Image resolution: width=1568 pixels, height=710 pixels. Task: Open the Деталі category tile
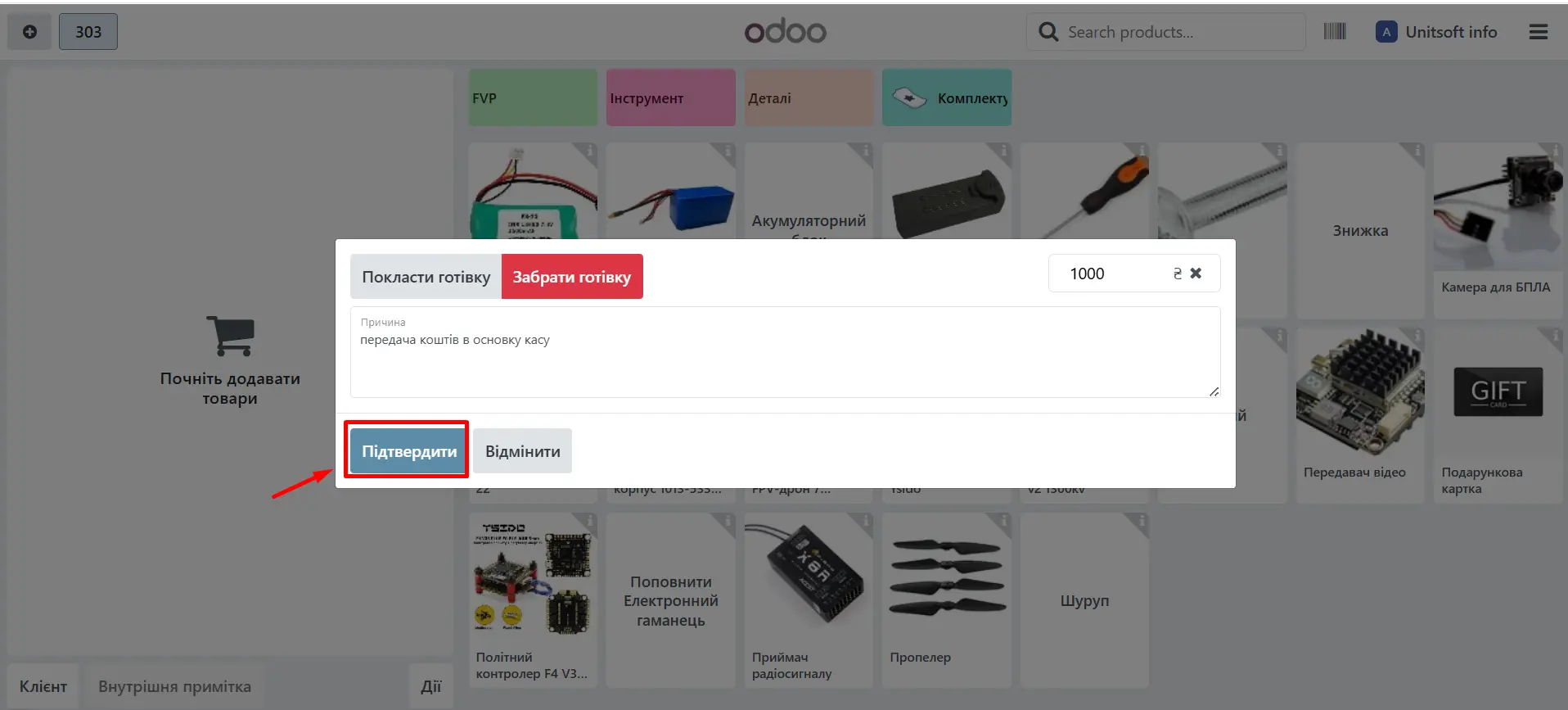click(809, 98)
